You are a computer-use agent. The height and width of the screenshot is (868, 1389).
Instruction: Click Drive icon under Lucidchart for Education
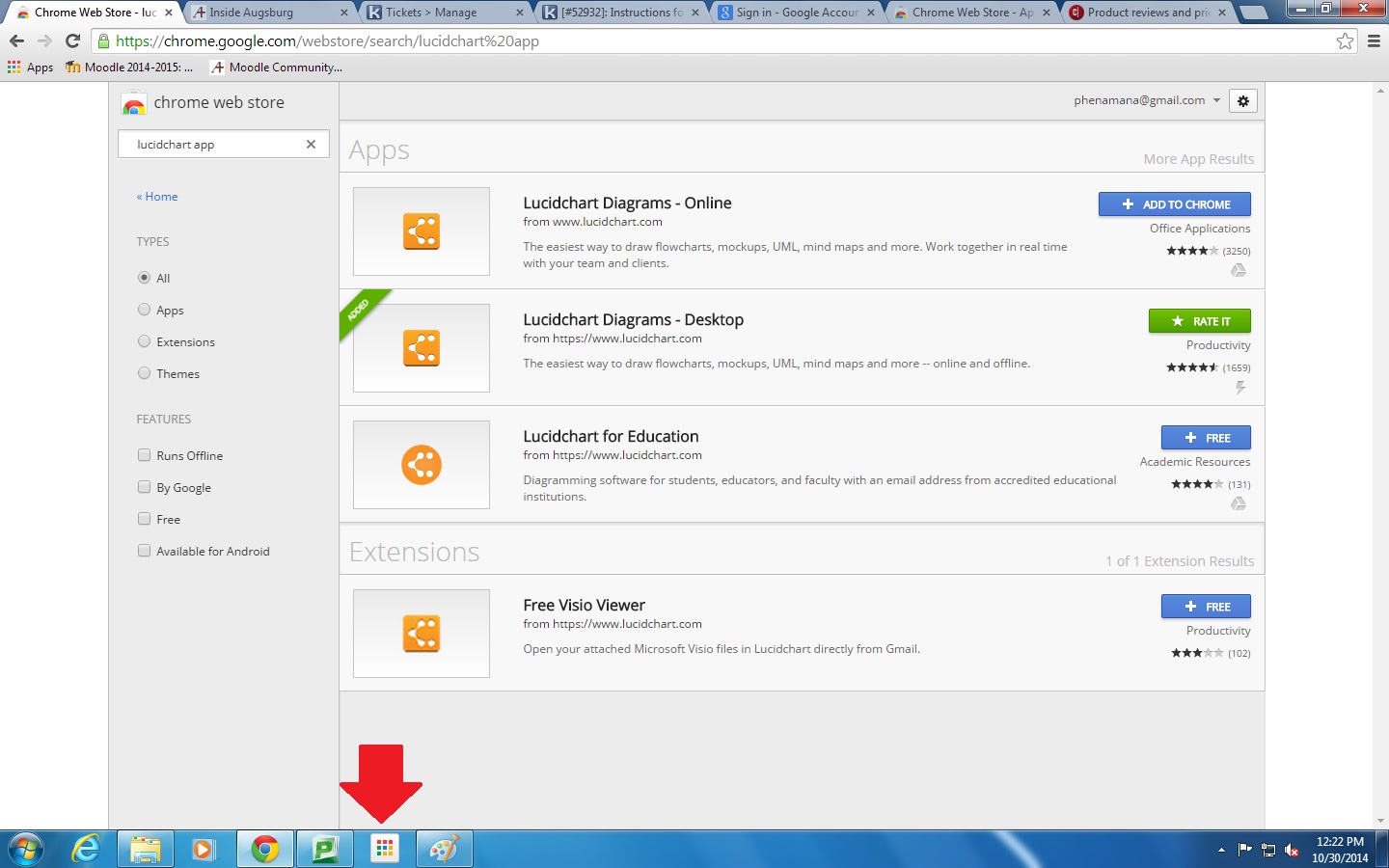(x=1239, y=504)
